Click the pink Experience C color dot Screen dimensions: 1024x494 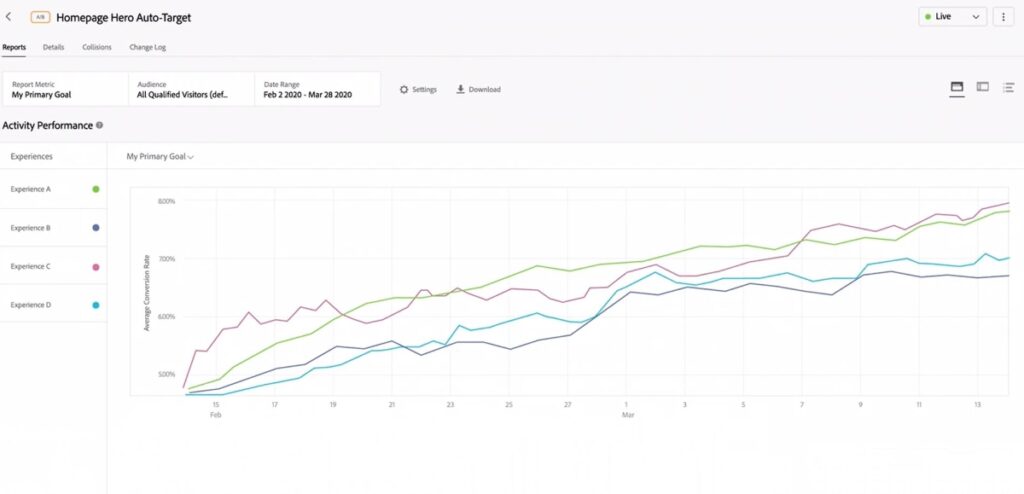click(x=95, y=267)
